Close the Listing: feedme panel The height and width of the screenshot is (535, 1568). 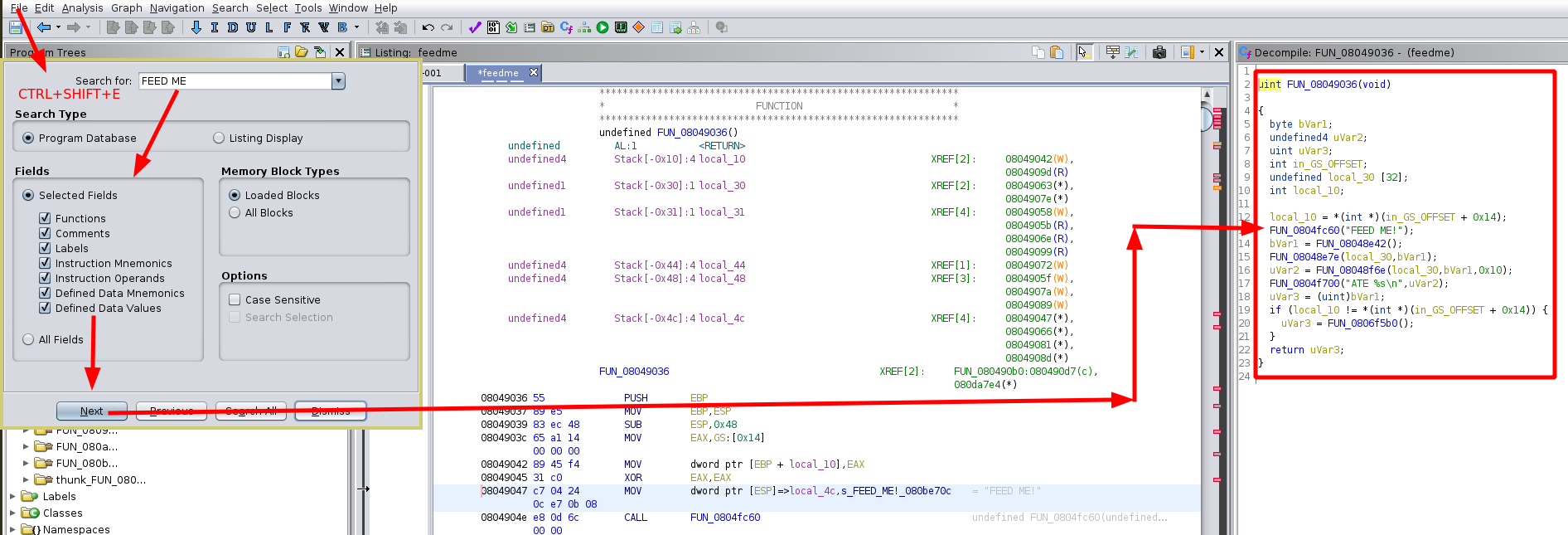(x=1219, y=52)
